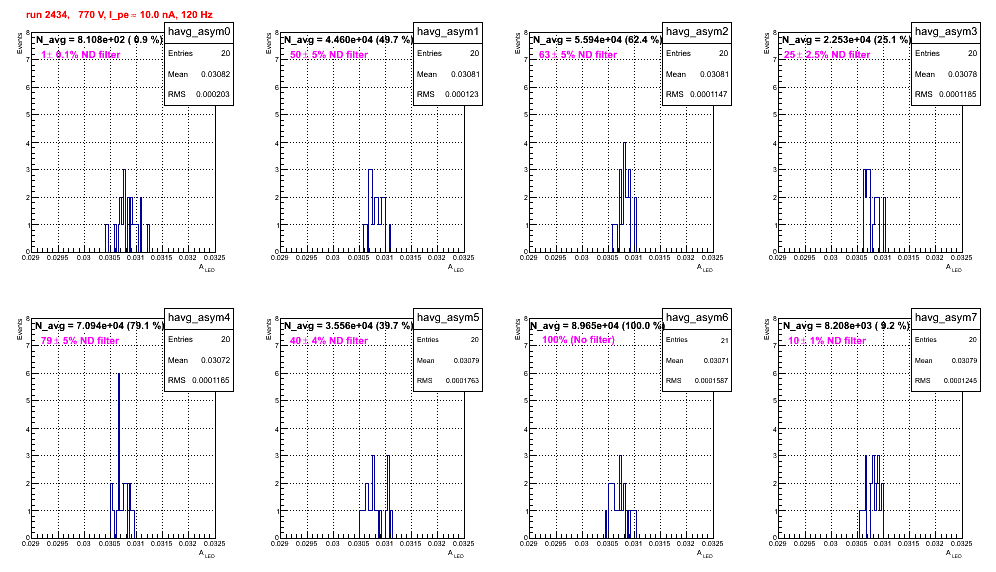
Task: Click the Events y-axis label of havg_asym0 plot
Action: pyautogui.click(x=20, y=43)
